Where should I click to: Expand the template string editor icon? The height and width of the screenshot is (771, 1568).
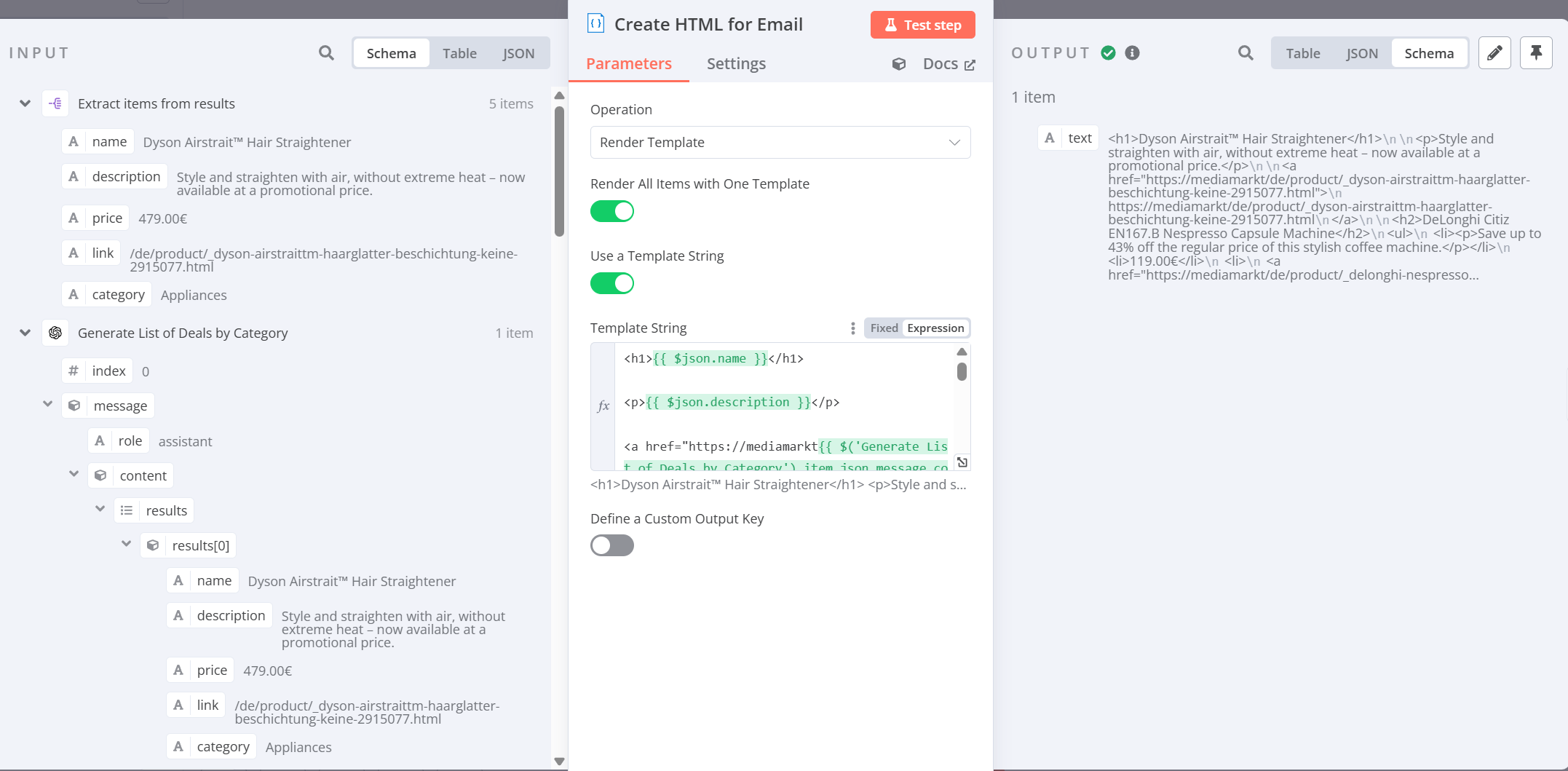(x=962, y=462)
